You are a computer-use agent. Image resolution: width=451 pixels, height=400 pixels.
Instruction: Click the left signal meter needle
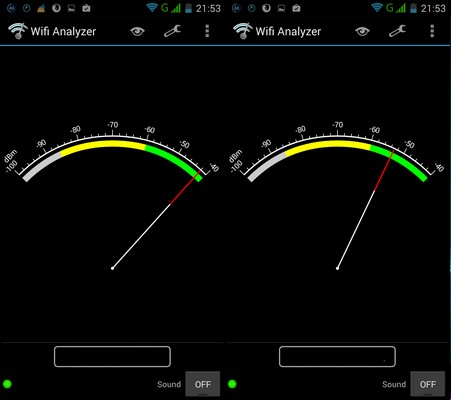pos(156,220)
